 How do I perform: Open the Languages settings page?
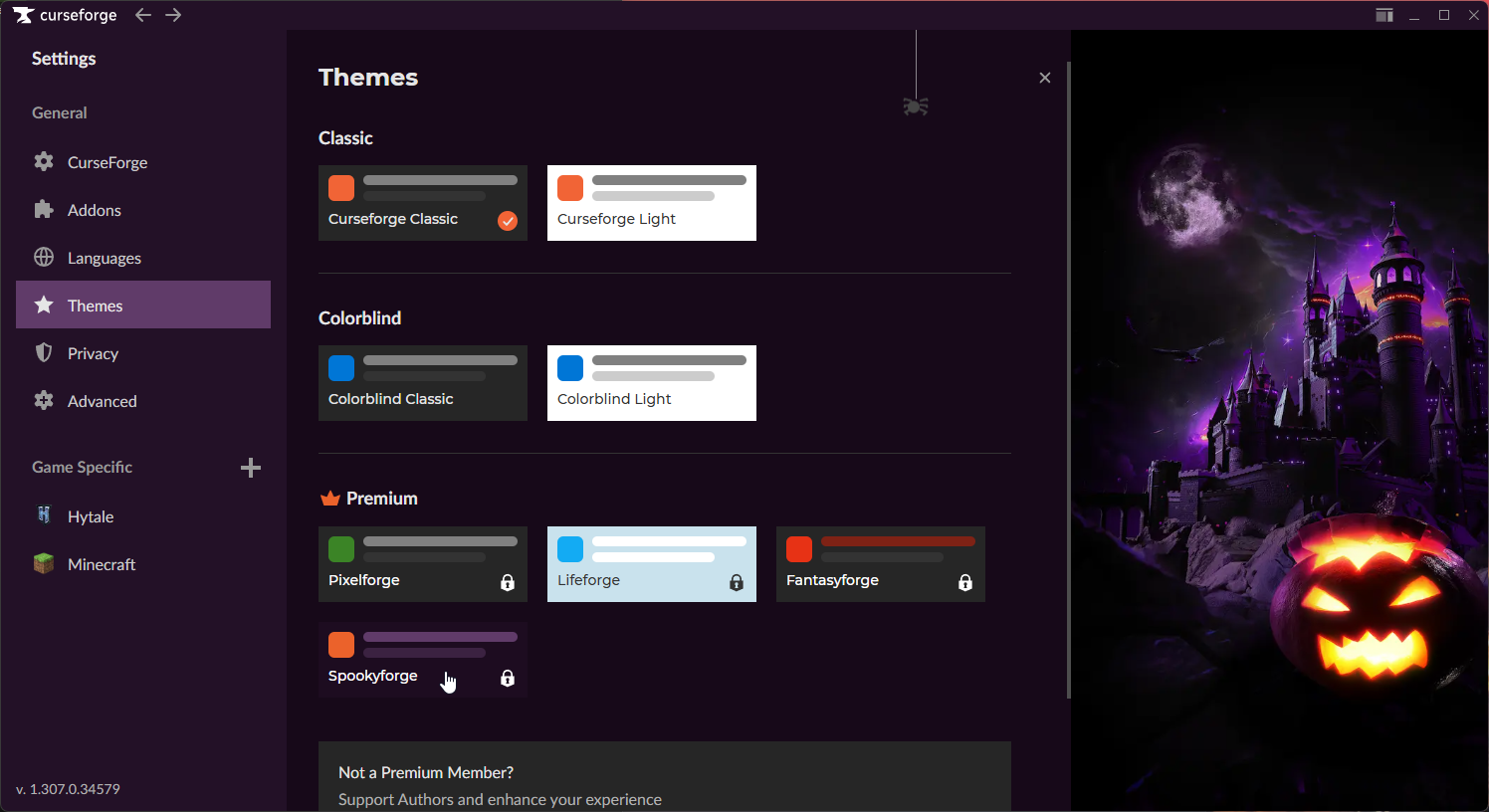click(143, 257)
